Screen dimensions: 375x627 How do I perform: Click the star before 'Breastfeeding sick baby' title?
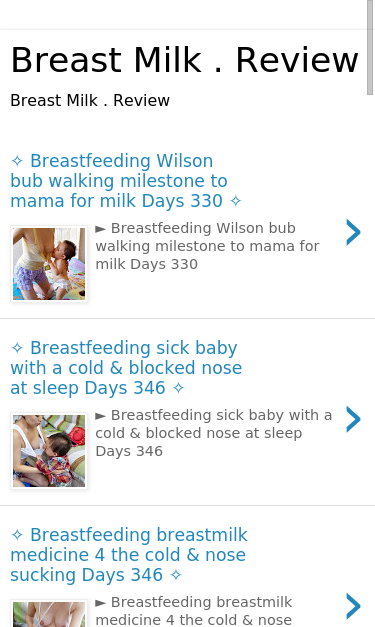coord(17,348)
